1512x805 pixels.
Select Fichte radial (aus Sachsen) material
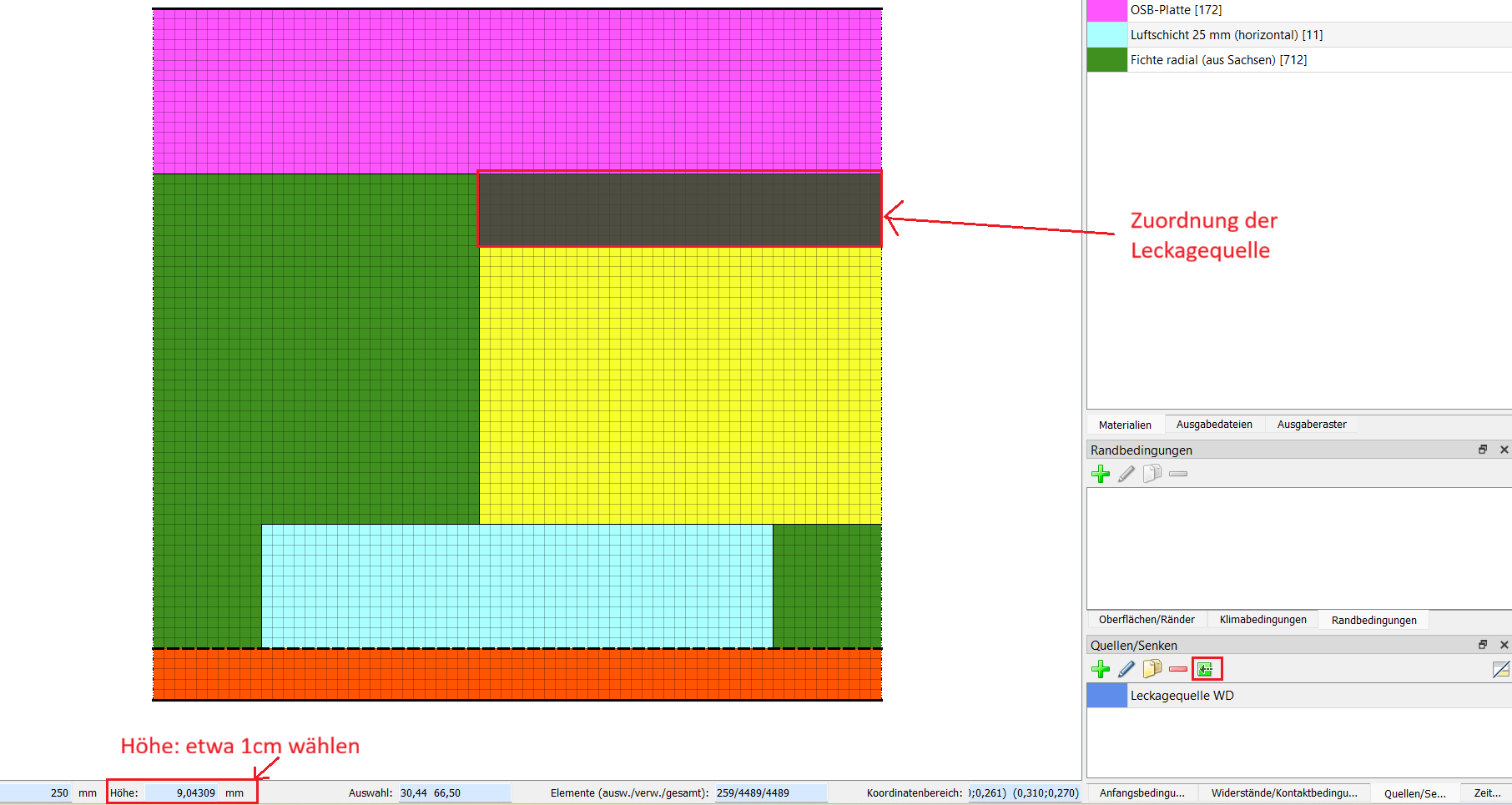coord(1299,60)
